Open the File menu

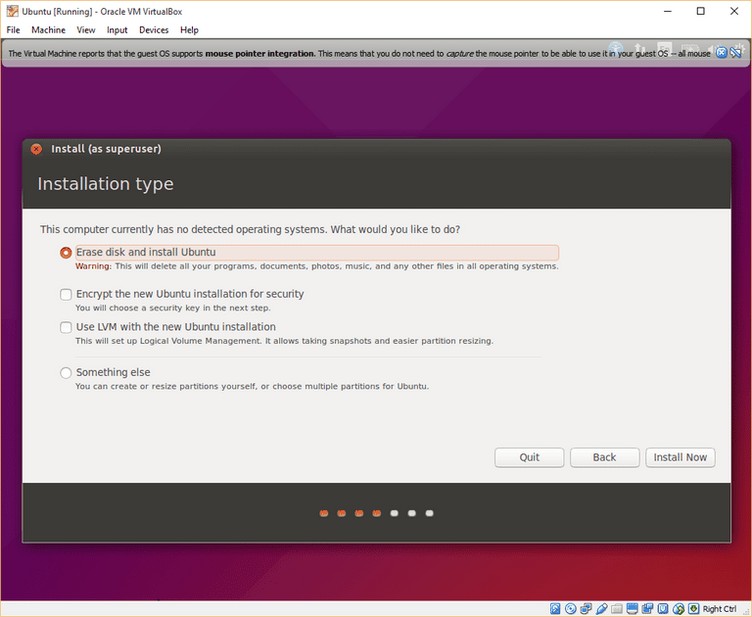[x=13, y=30]
